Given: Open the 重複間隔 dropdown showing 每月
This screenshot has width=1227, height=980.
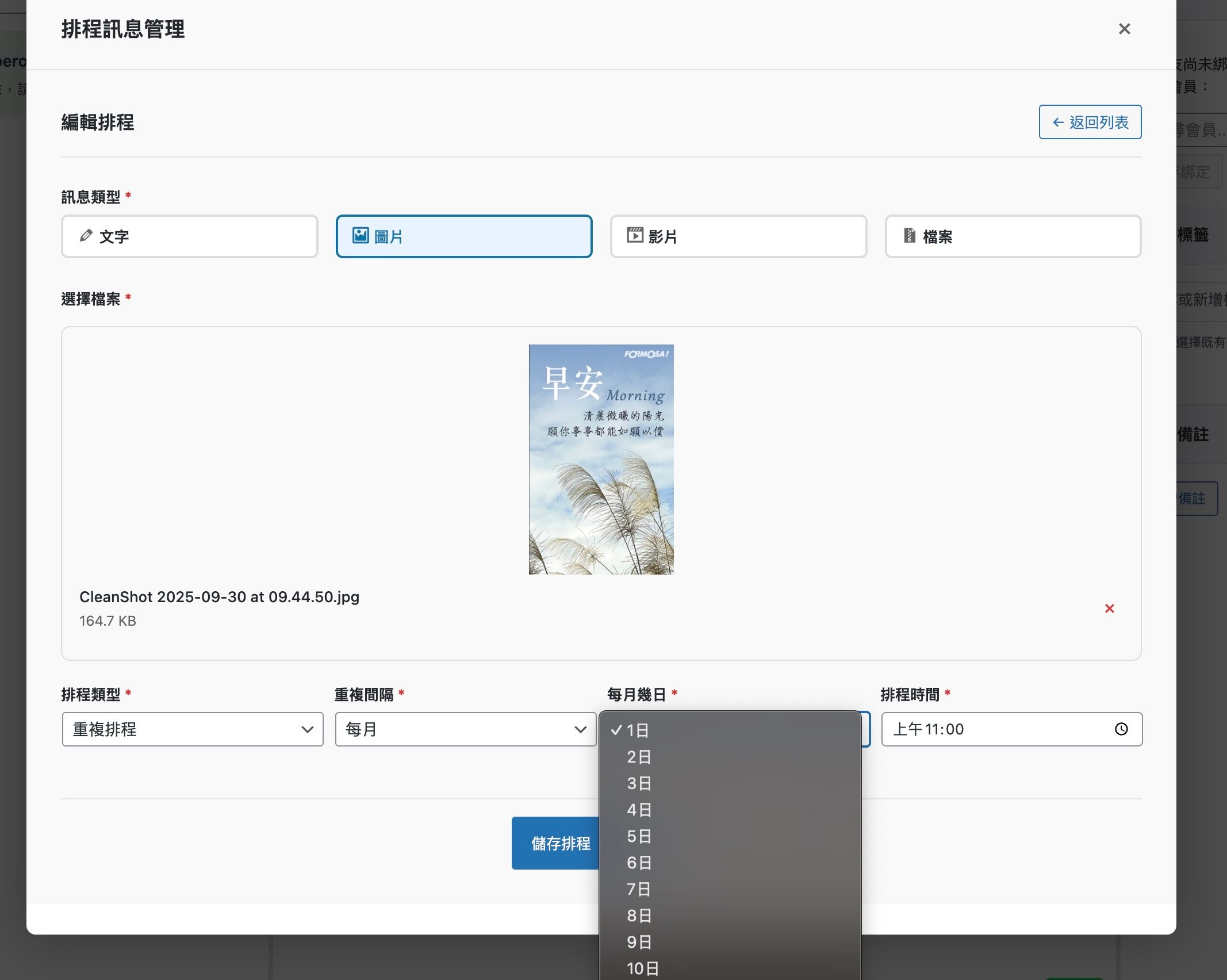Looking at the screenshot, I should click(465, 729).
